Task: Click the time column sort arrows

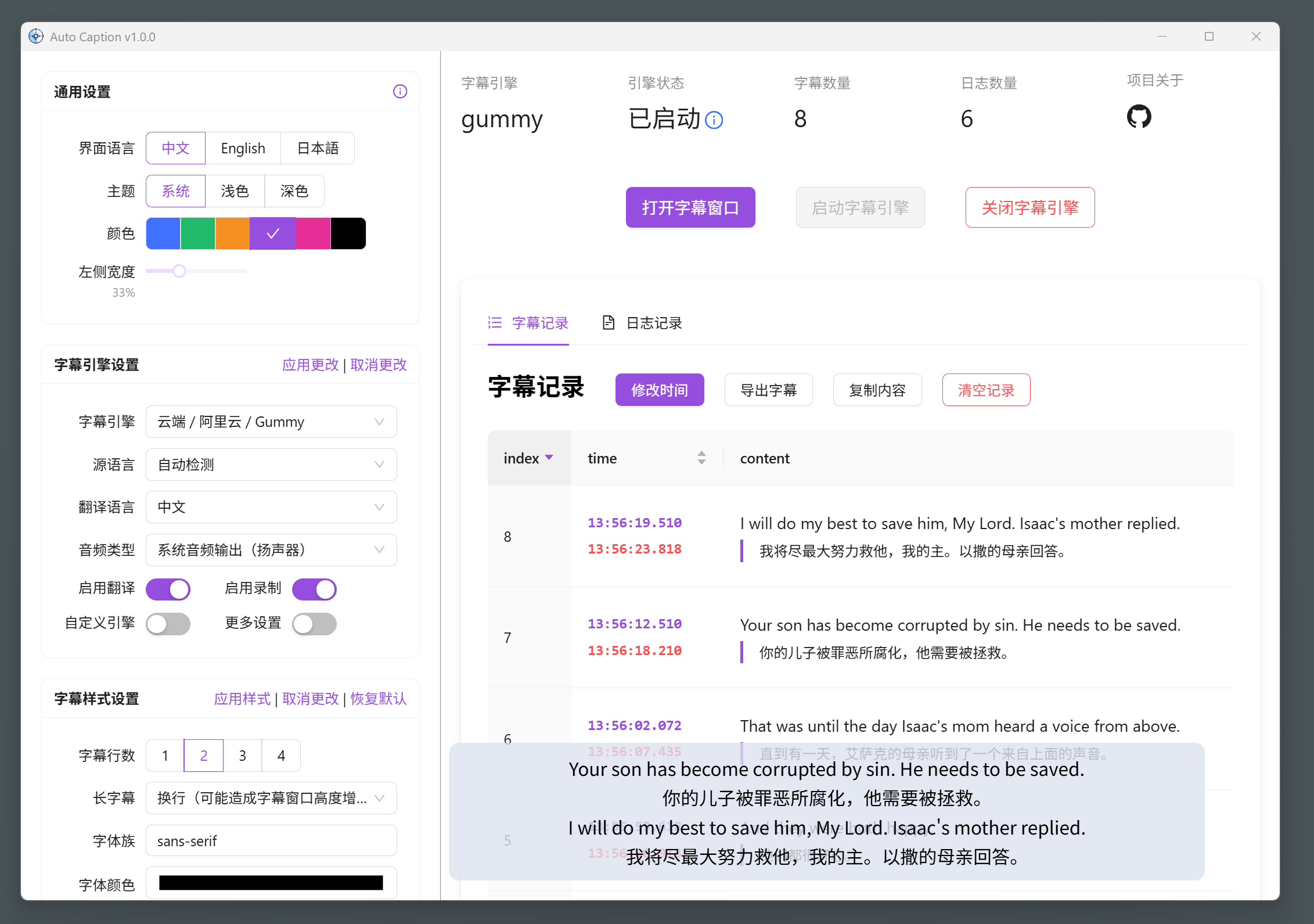Action: (701, 458)
